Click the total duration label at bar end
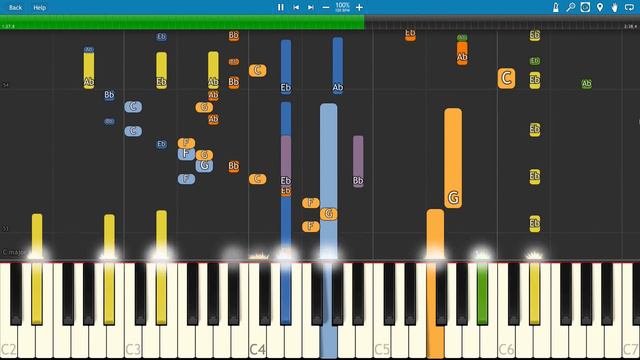Screen dimensions: 640x360 click(x=631, y=27)
